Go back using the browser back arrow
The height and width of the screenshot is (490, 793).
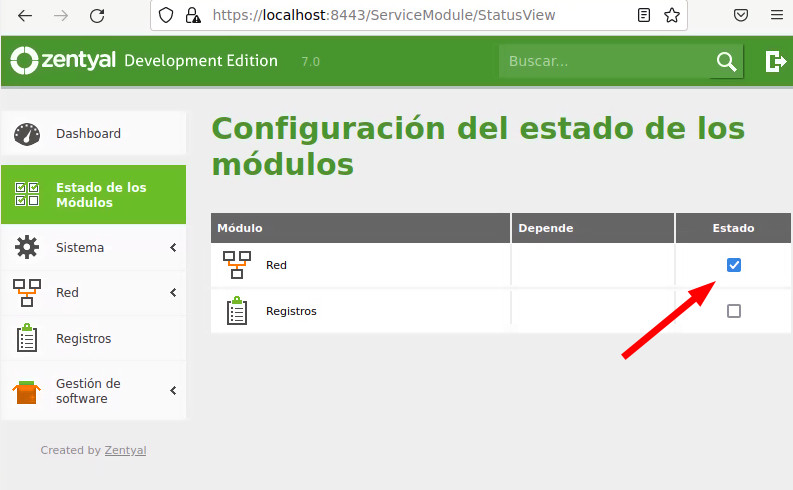[25, 16]
